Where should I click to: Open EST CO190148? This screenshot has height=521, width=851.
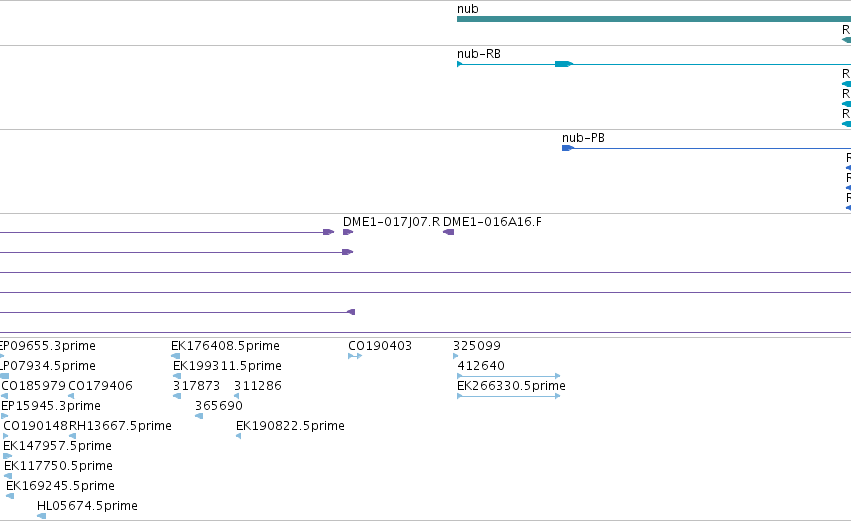point(35,426)
